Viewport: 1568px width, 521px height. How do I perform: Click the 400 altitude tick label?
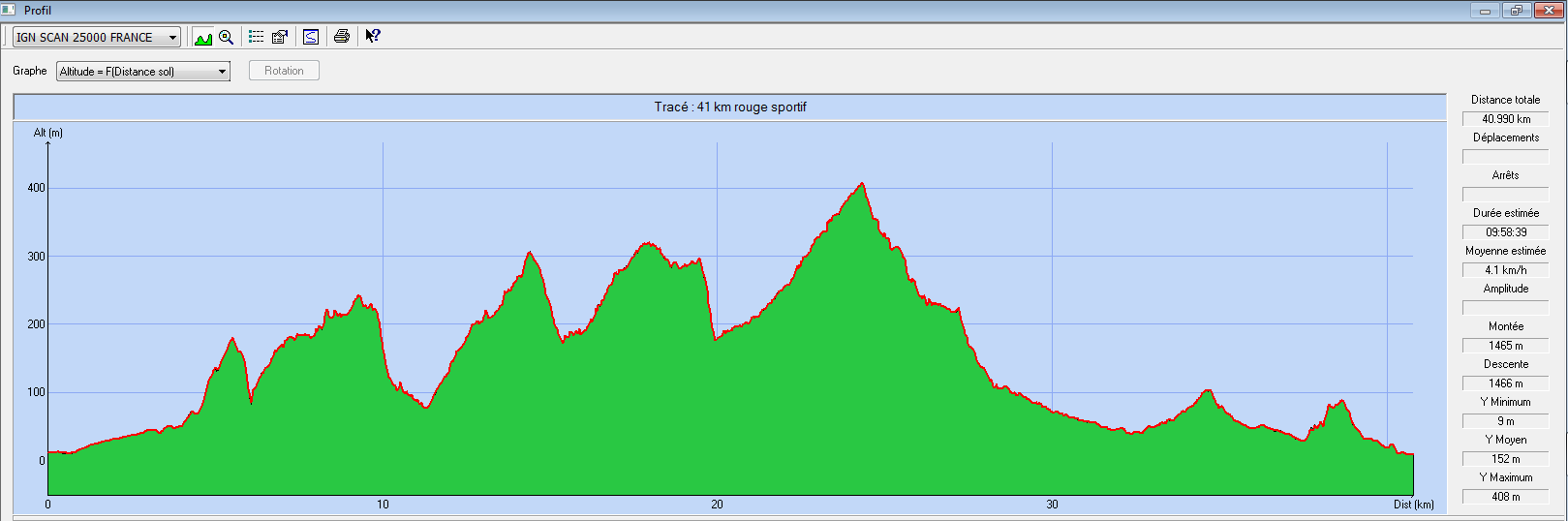pos(36,188)
